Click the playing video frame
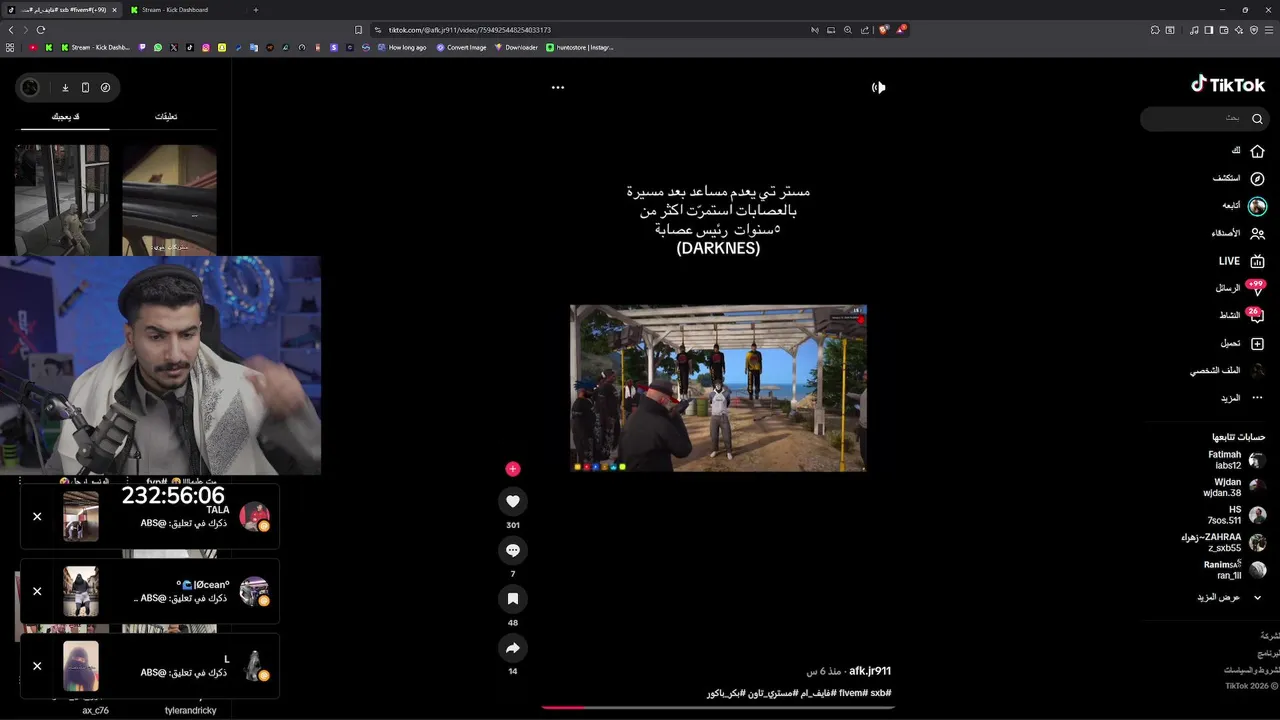Viewport: 1280px width, 720px height. point(718,388)
